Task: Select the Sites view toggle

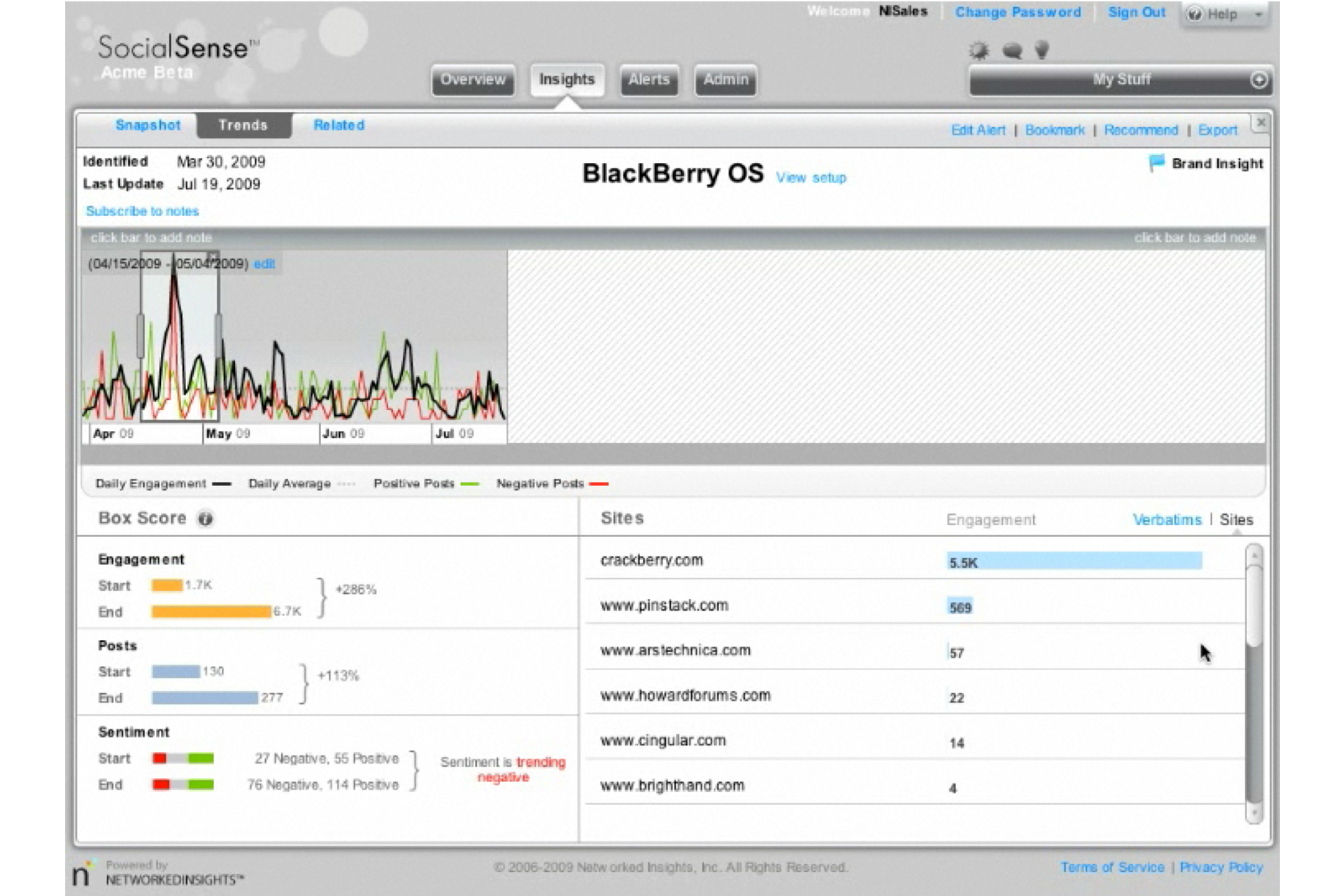Action: tap(1236, 520)
